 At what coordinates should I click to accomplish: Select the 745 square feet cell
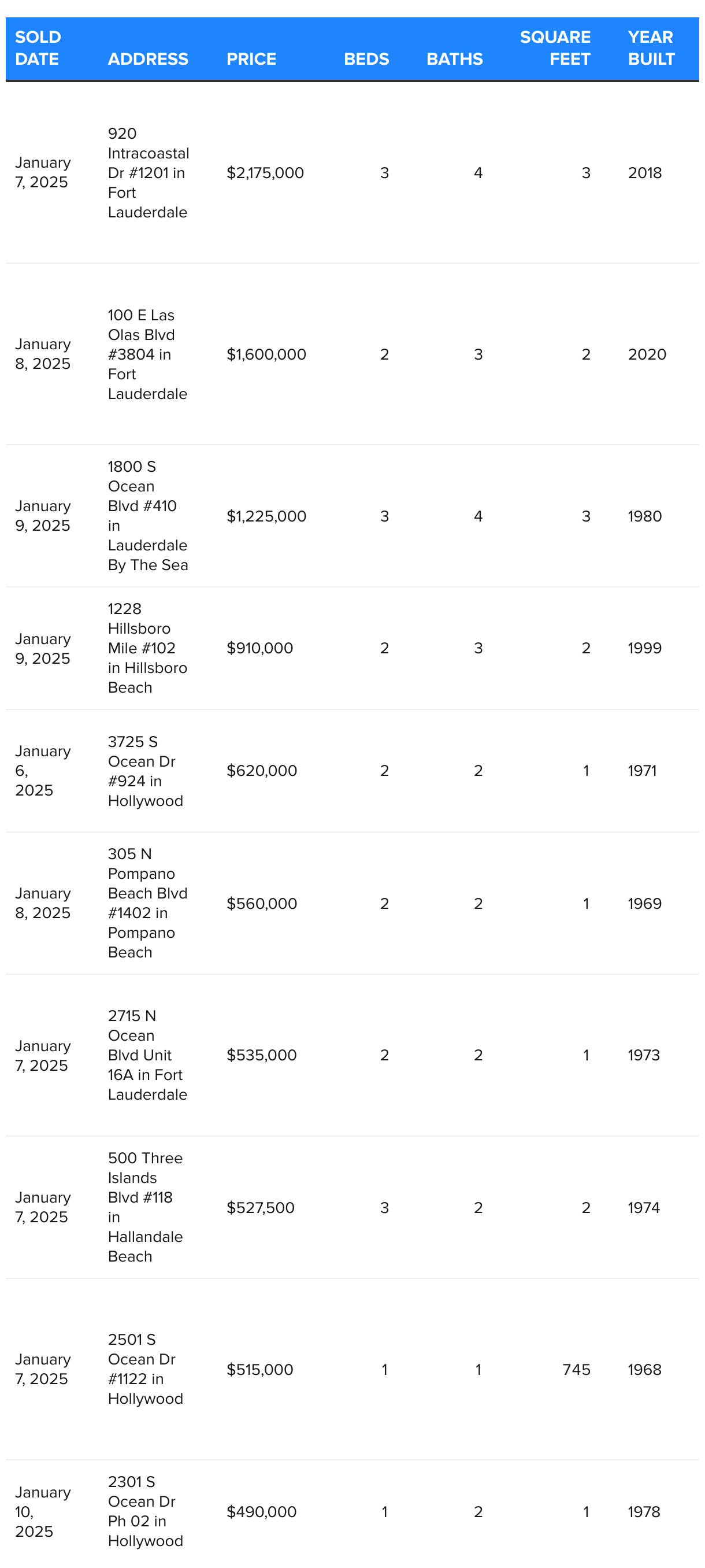(576, 1370)
